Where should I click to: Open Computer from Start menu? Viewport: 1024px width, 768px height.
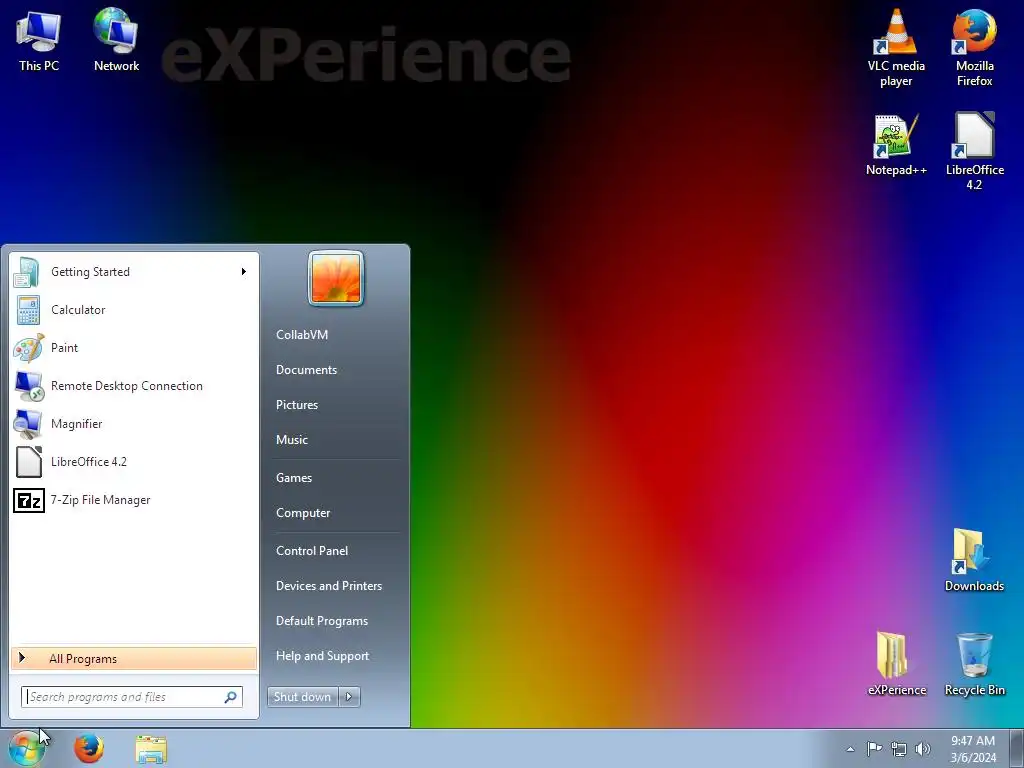(x=303, y=513)
